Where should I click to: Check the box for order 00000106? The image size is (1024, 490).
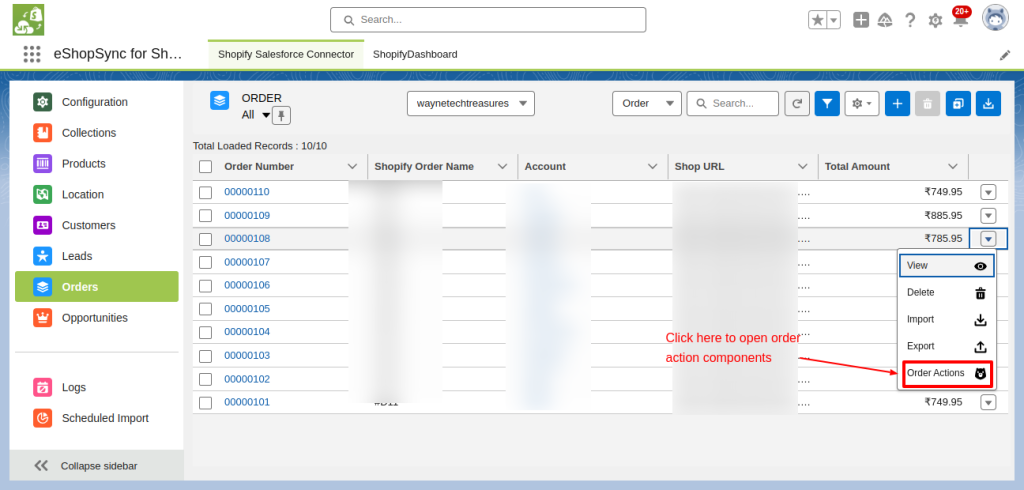point(206,286)
